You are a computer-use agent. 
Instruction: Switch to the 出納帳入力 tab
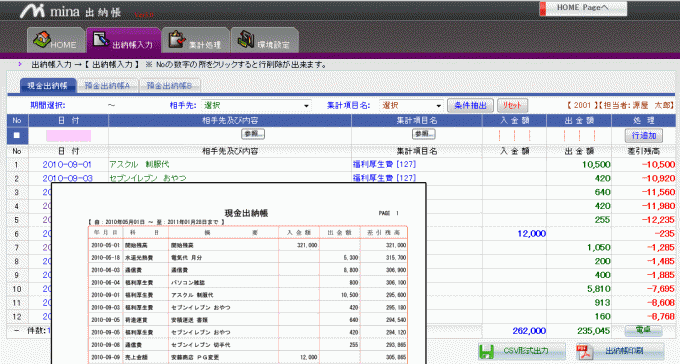124,40
